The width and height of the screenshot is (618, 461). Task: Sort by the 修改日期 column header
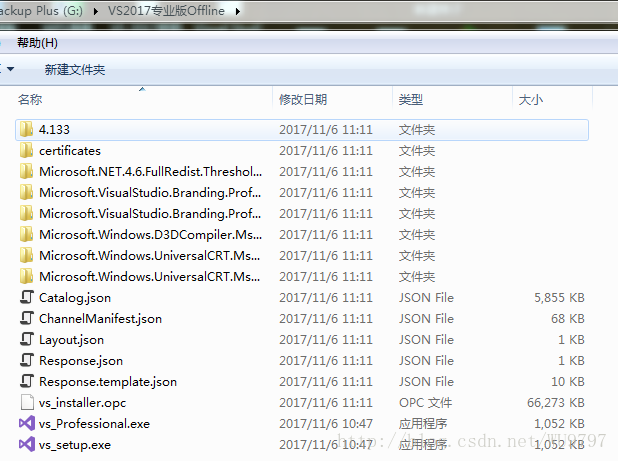[303, 99]
